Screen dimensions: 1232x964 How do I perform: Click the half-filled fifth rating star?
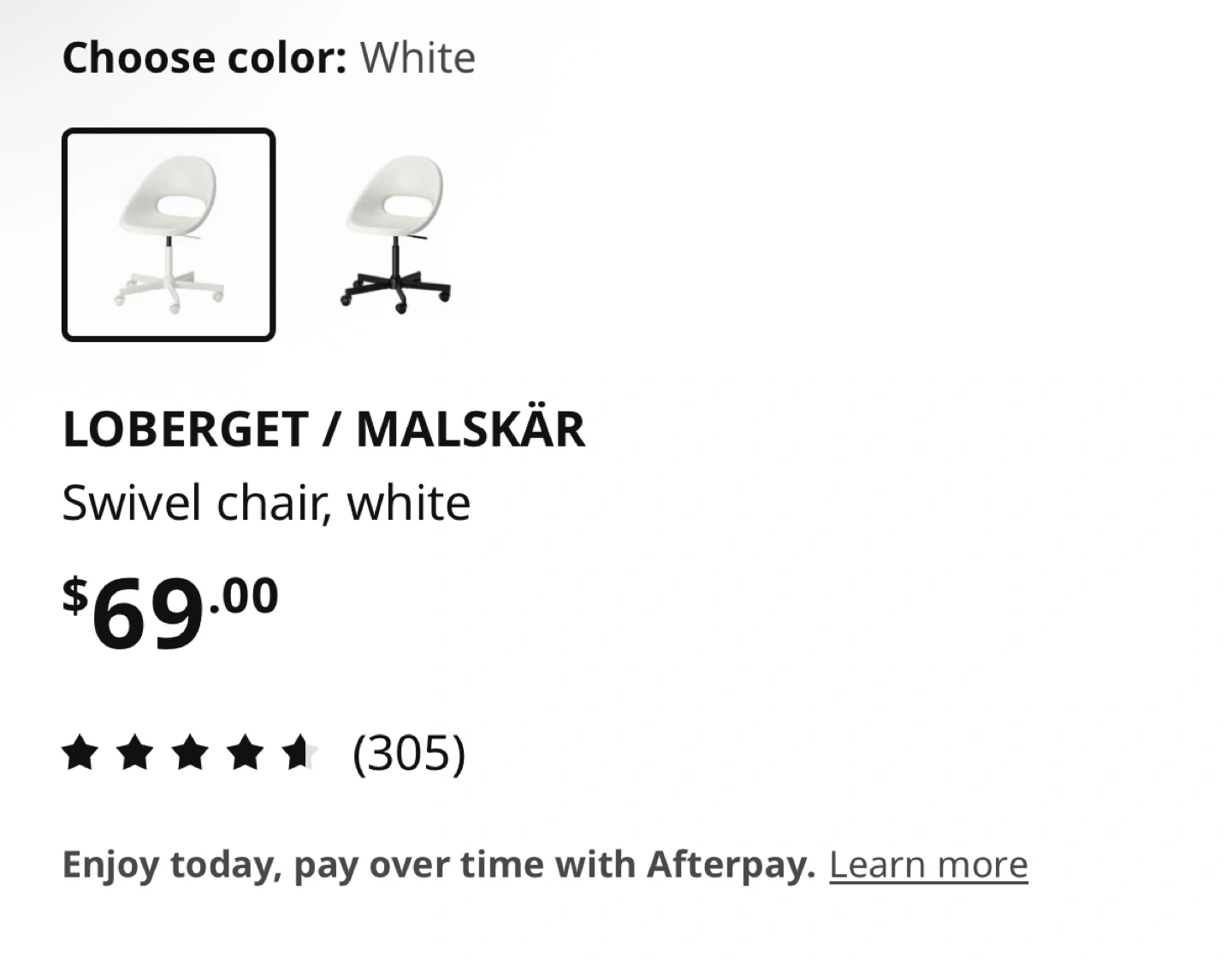pyautogui.click(x=301, y=754)
